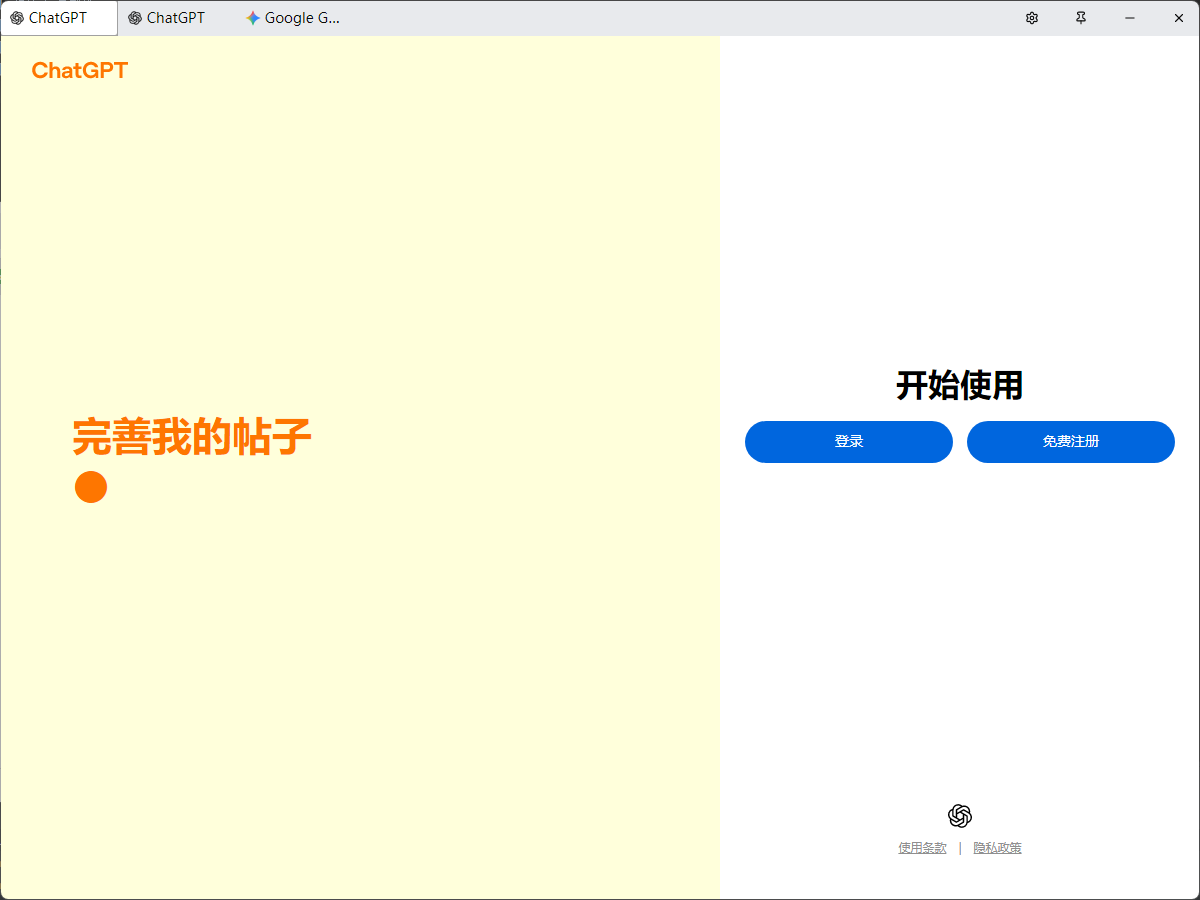1200x900 pixels.
Task: Click the gear settings icon in title bar
Action: click(x=1032, y=18)
